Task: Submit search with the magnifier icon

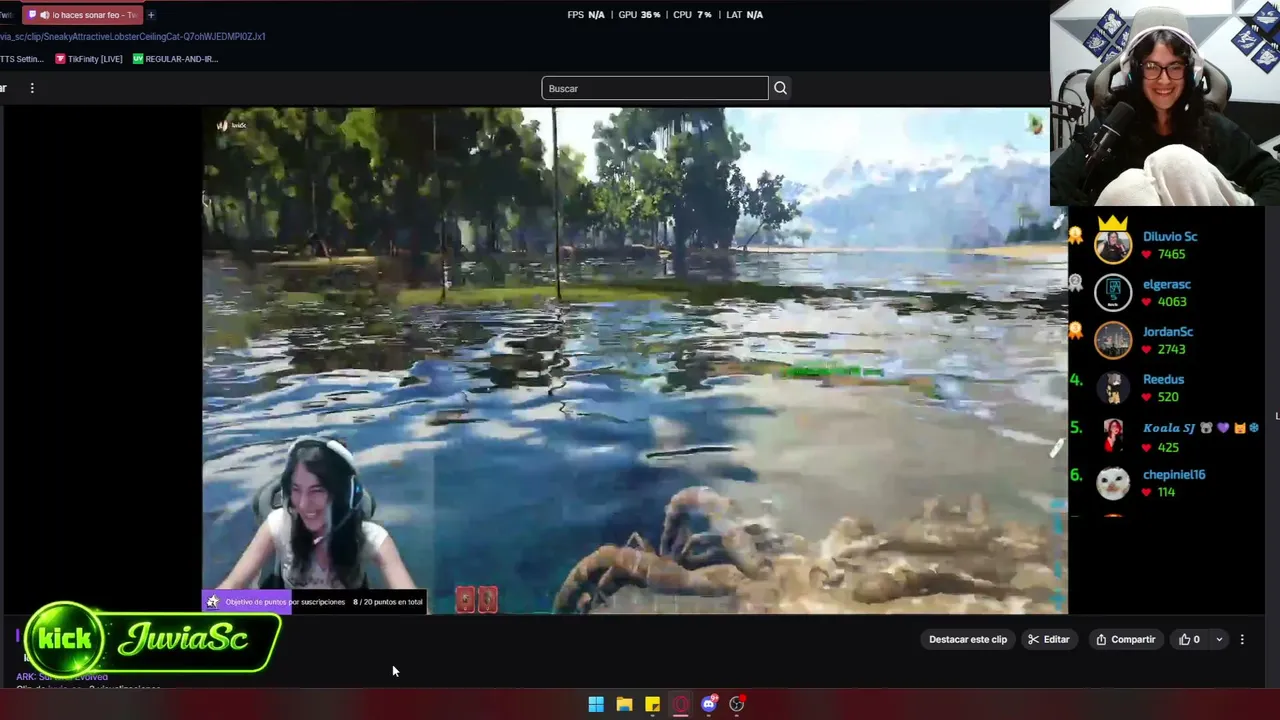Action: pos(780,88)
